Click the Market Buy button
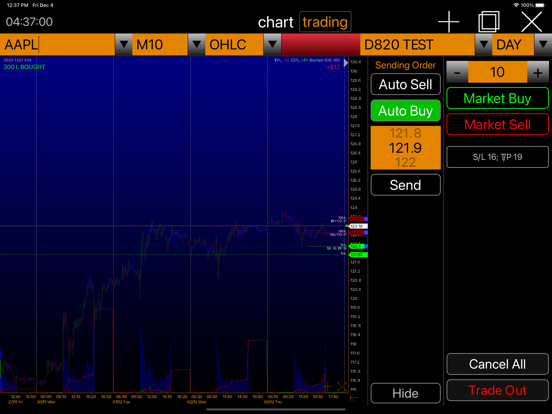Screen dimensions: 552x414 click(497, 98)
